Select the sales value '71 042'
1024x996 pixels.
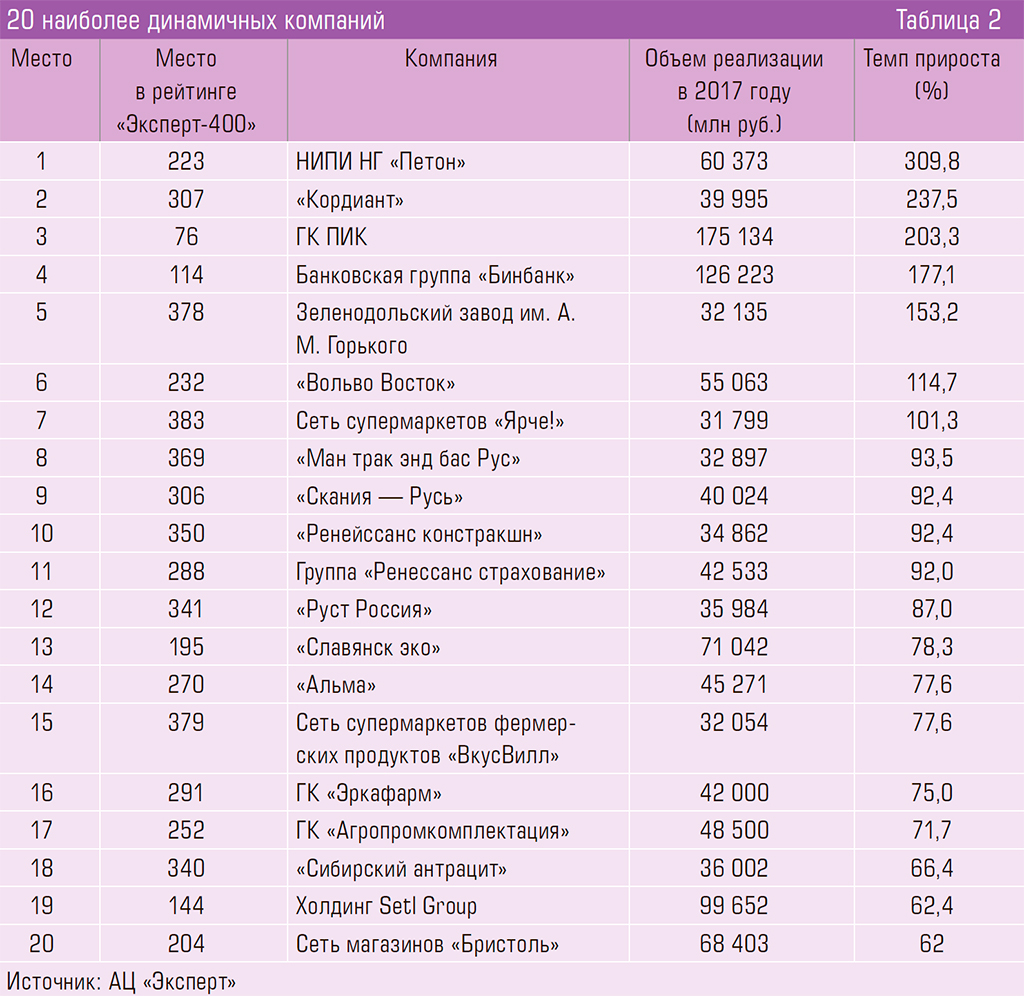(734, 647)
